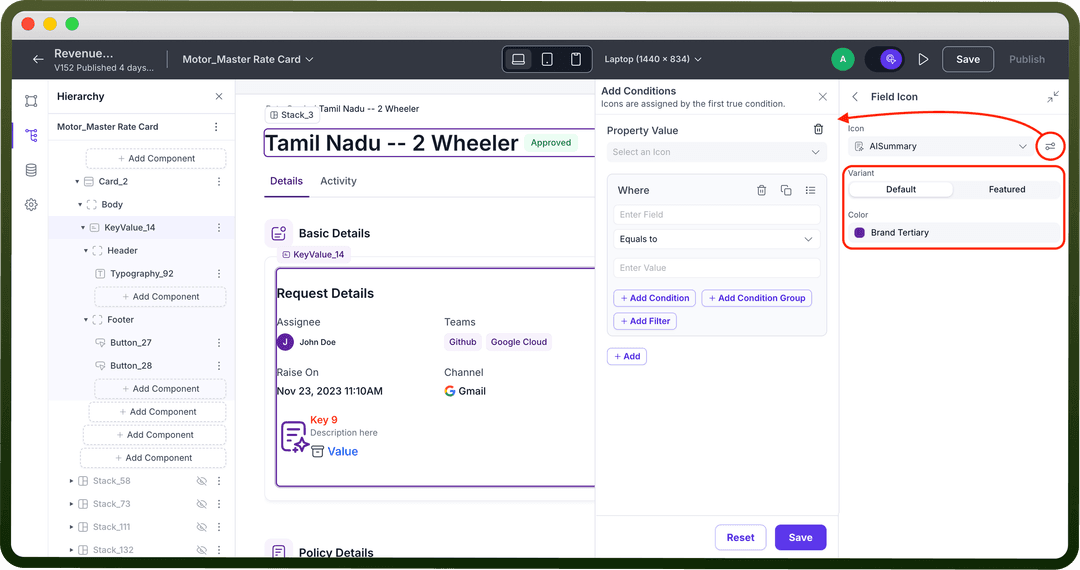Image resolution: width=1080 pixels, height=570 pixels.
Task: Open options menu for Motor_Master Rate Card
Action: click(216, 127)
